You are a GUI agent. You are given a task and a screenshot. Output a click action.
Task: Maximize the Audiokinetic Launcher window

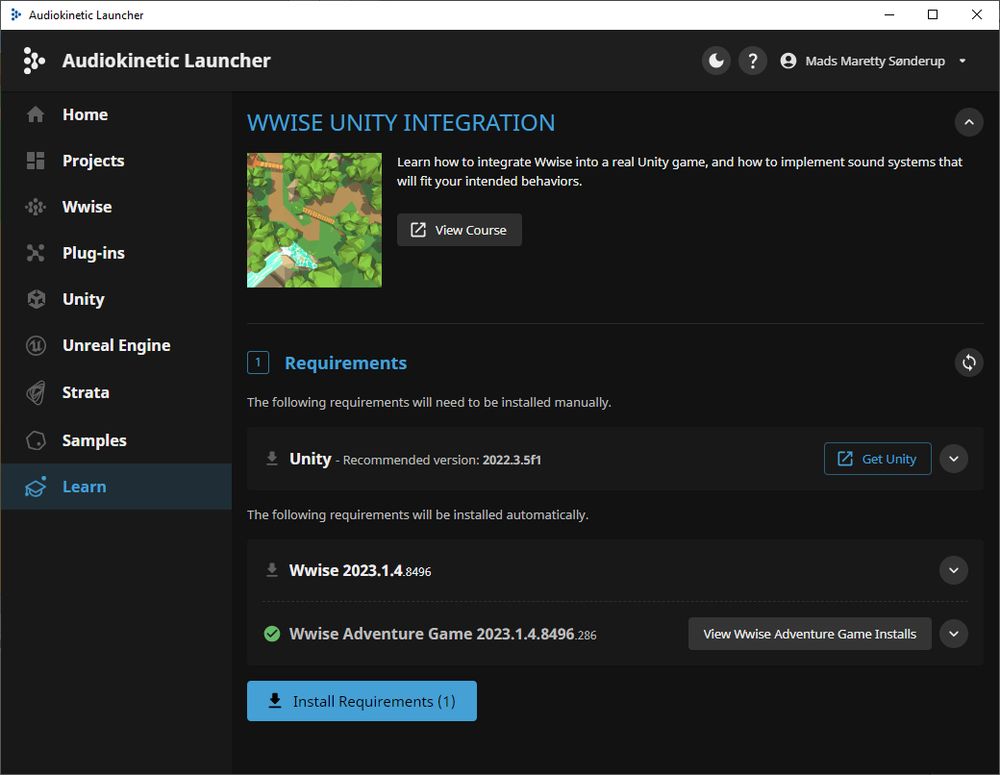pos(932,15)
